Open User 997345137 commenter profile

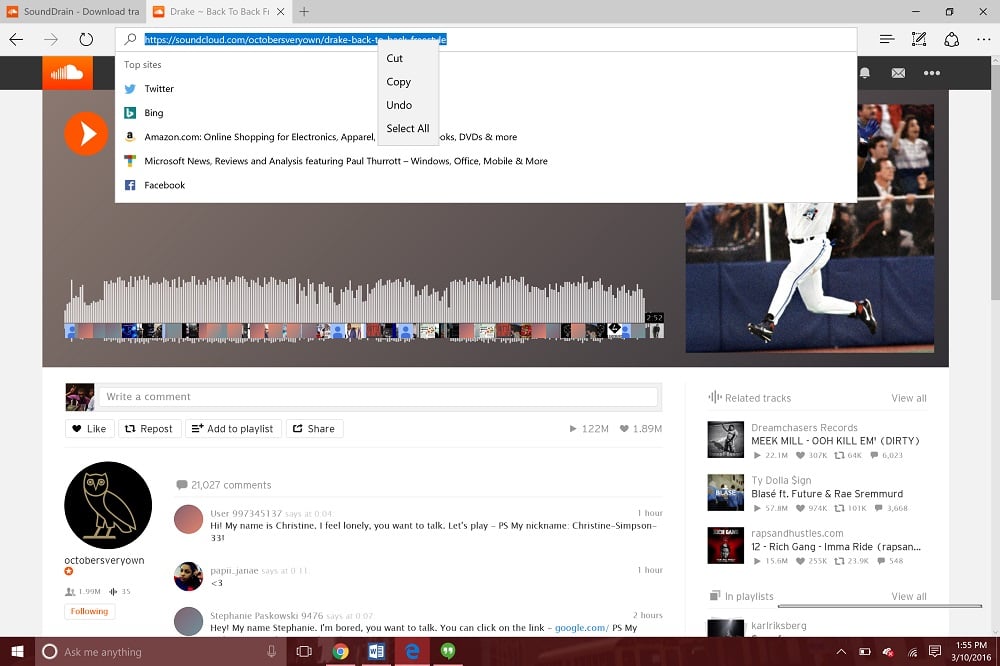[x=246, y=514]
